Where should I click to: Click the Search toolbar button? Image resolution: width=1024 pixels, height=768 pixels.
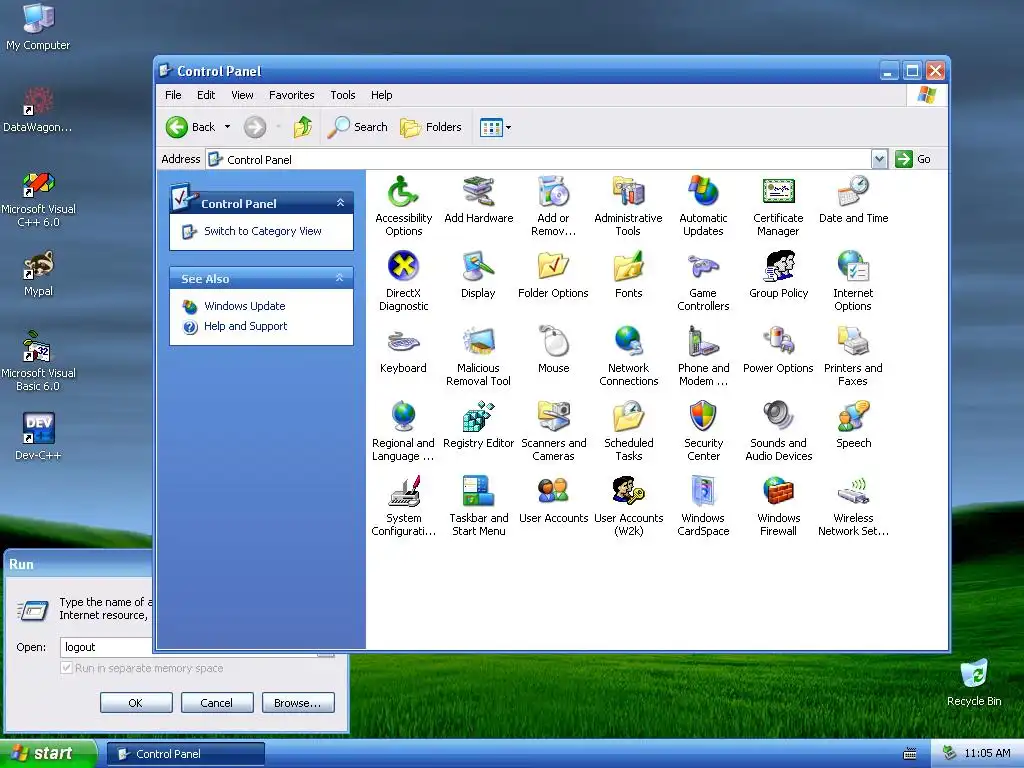coord(357,127)
